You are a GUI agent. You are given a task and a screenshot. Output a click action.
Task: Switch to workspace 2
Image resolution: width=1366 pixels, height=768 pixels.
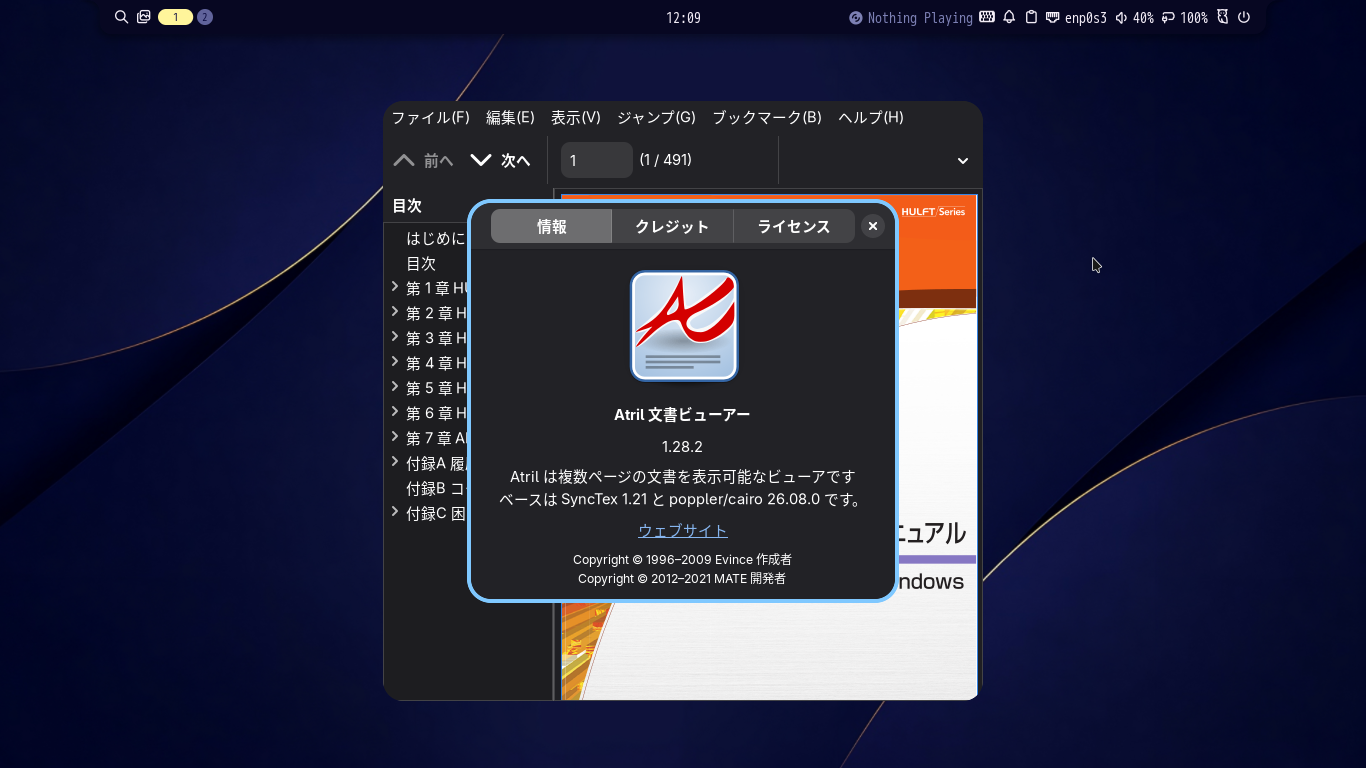[x=205, y=17]
